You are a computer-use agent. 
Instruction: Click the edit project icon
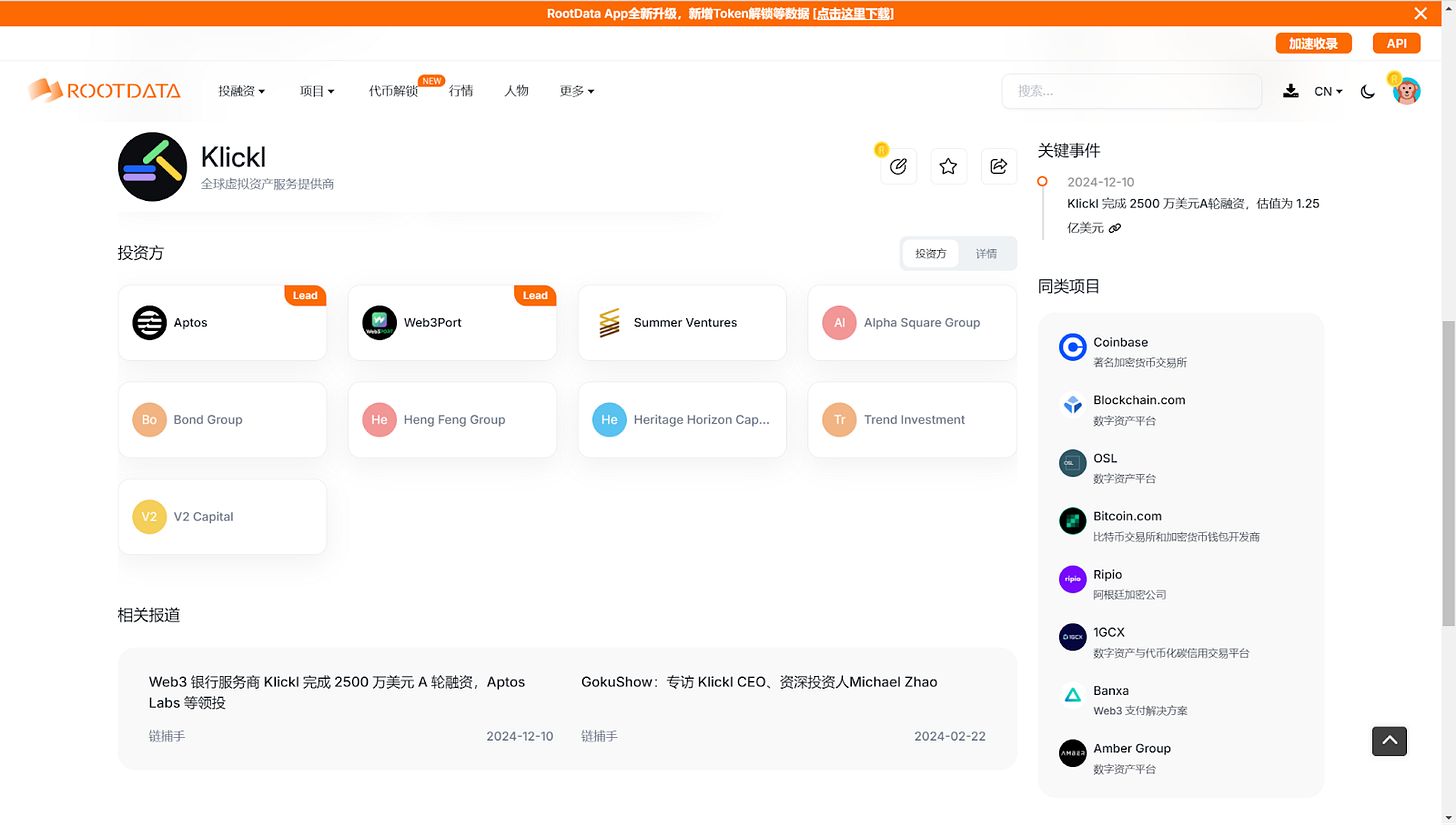[898, 166]
